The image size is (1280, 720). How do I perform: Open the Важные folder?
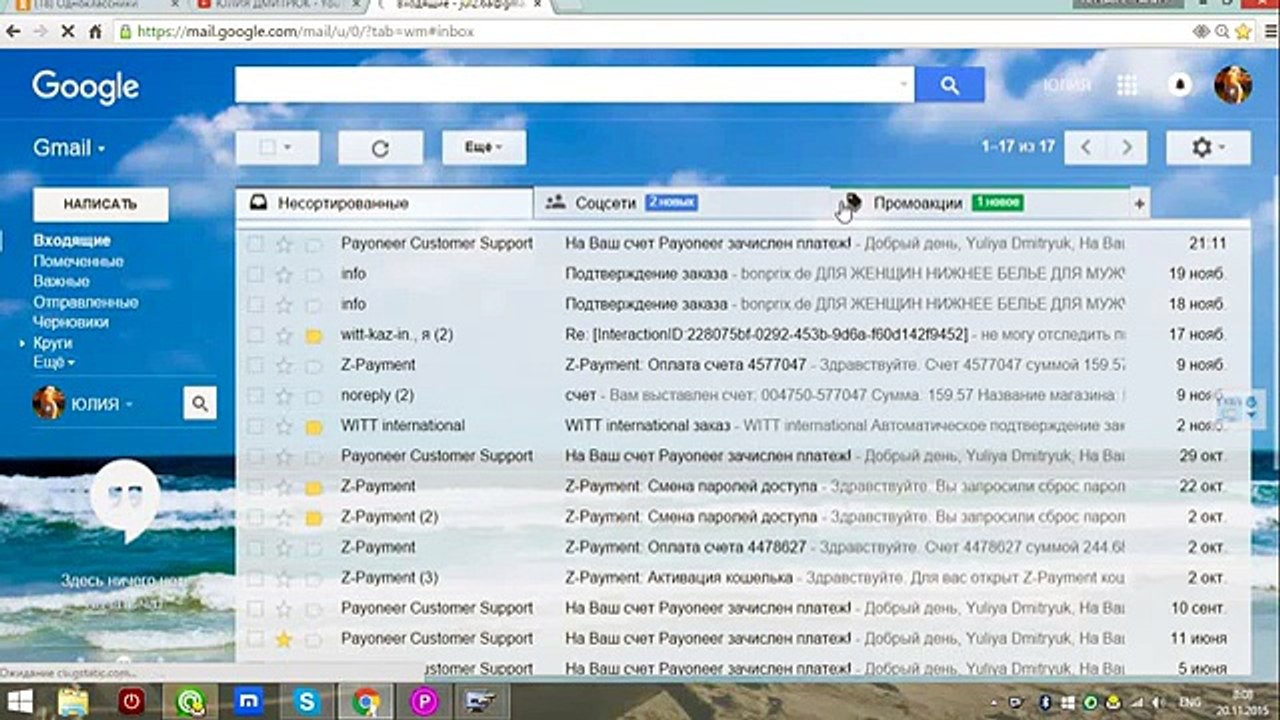click(61, 281)
